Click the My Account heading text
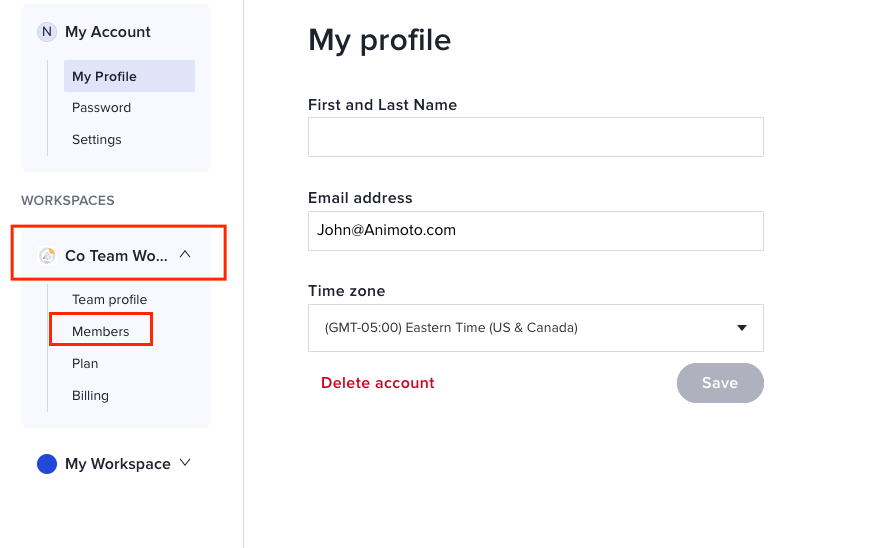This screenshot has width=873, height=548. (x=108, y=32)
